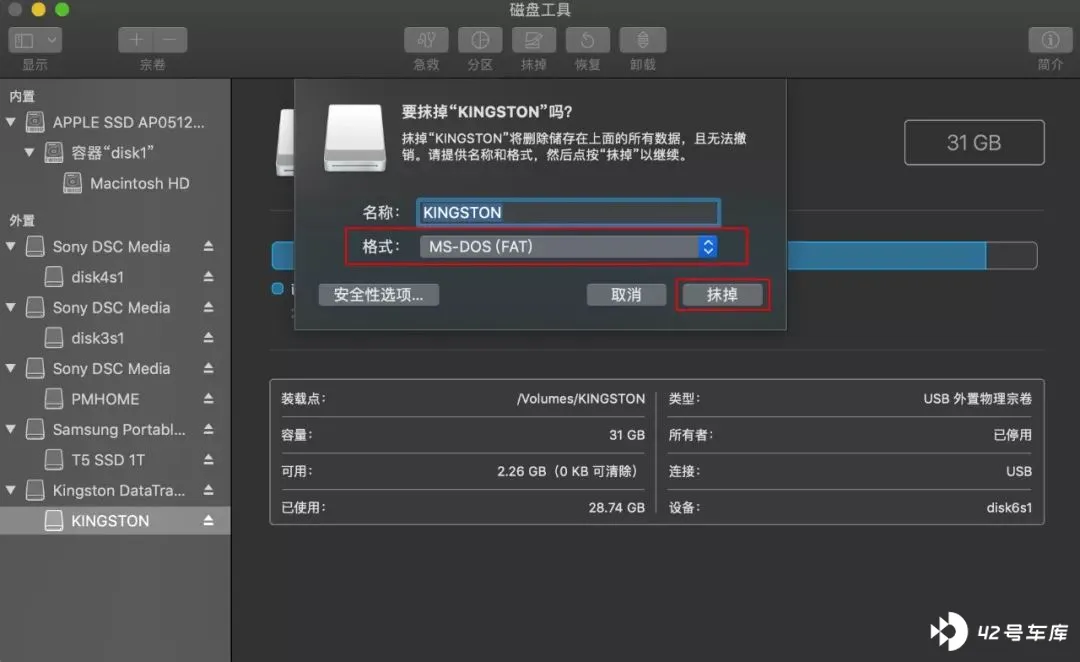Click the 内置 internal section header
This screenshot has width=1080, height=662.
[22, 96]
